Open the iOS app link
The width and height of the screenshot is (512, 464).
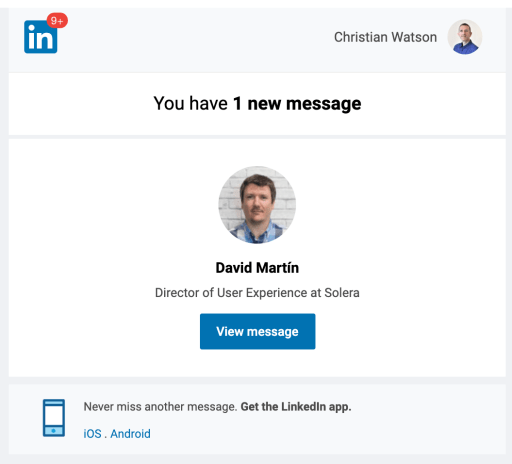point(92,434)
